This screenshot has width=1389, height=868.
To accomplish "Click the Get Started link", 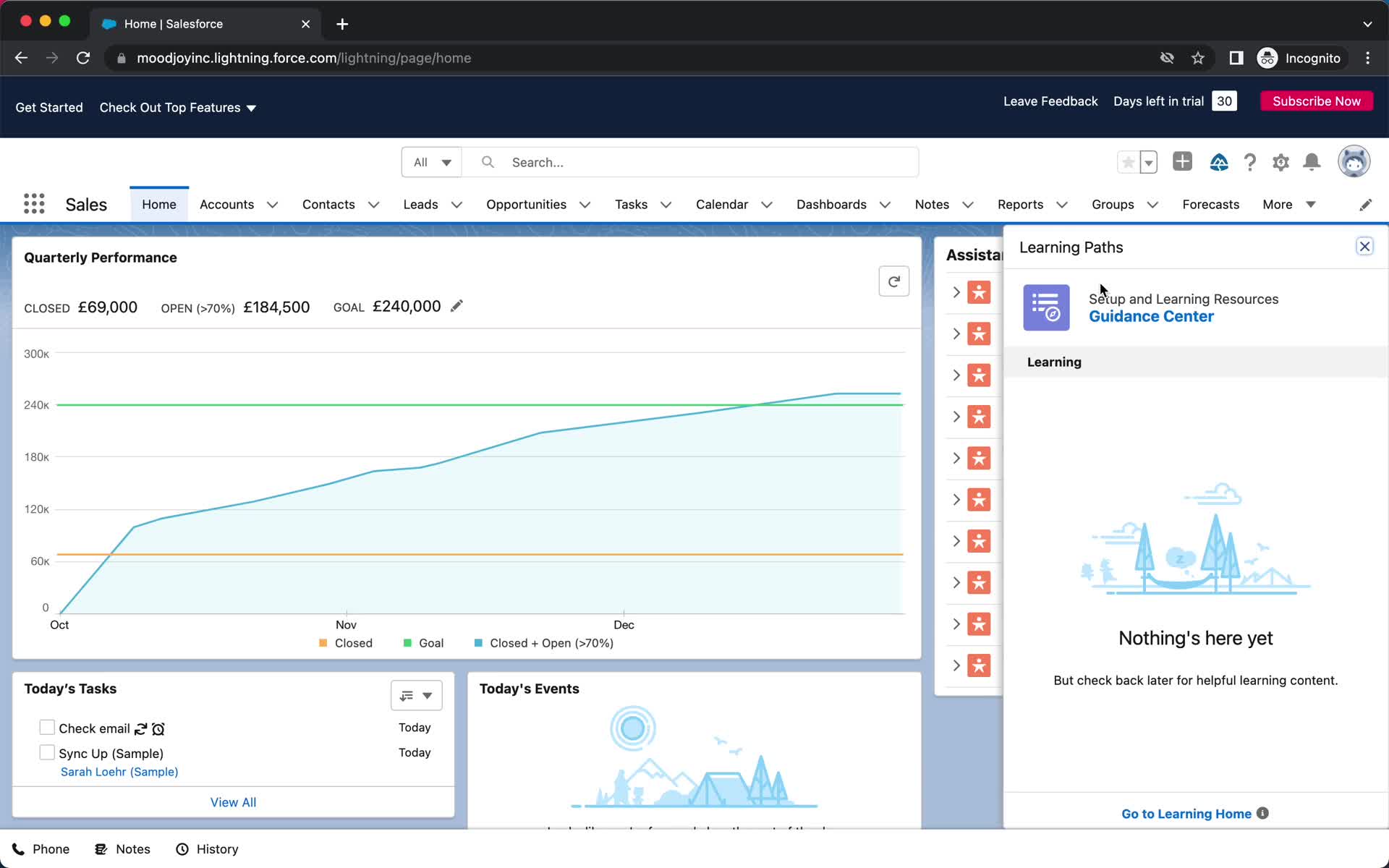I will click(x=49, y=108).
